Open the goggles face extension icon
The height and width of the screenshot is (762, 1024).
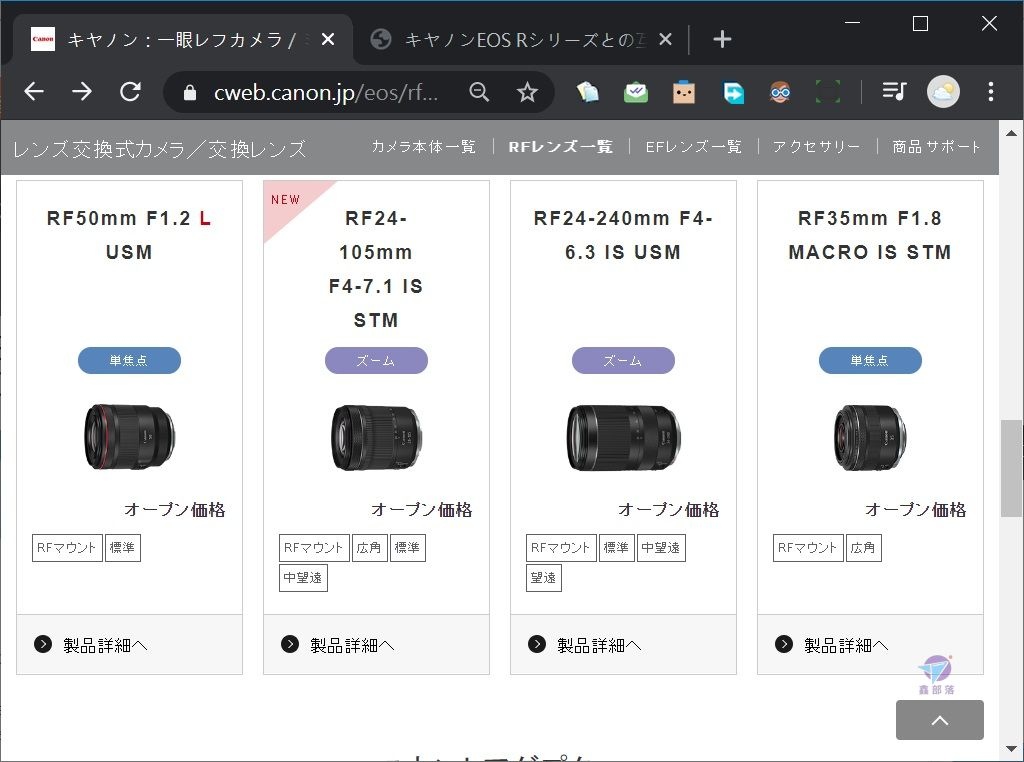pos(780,92)
